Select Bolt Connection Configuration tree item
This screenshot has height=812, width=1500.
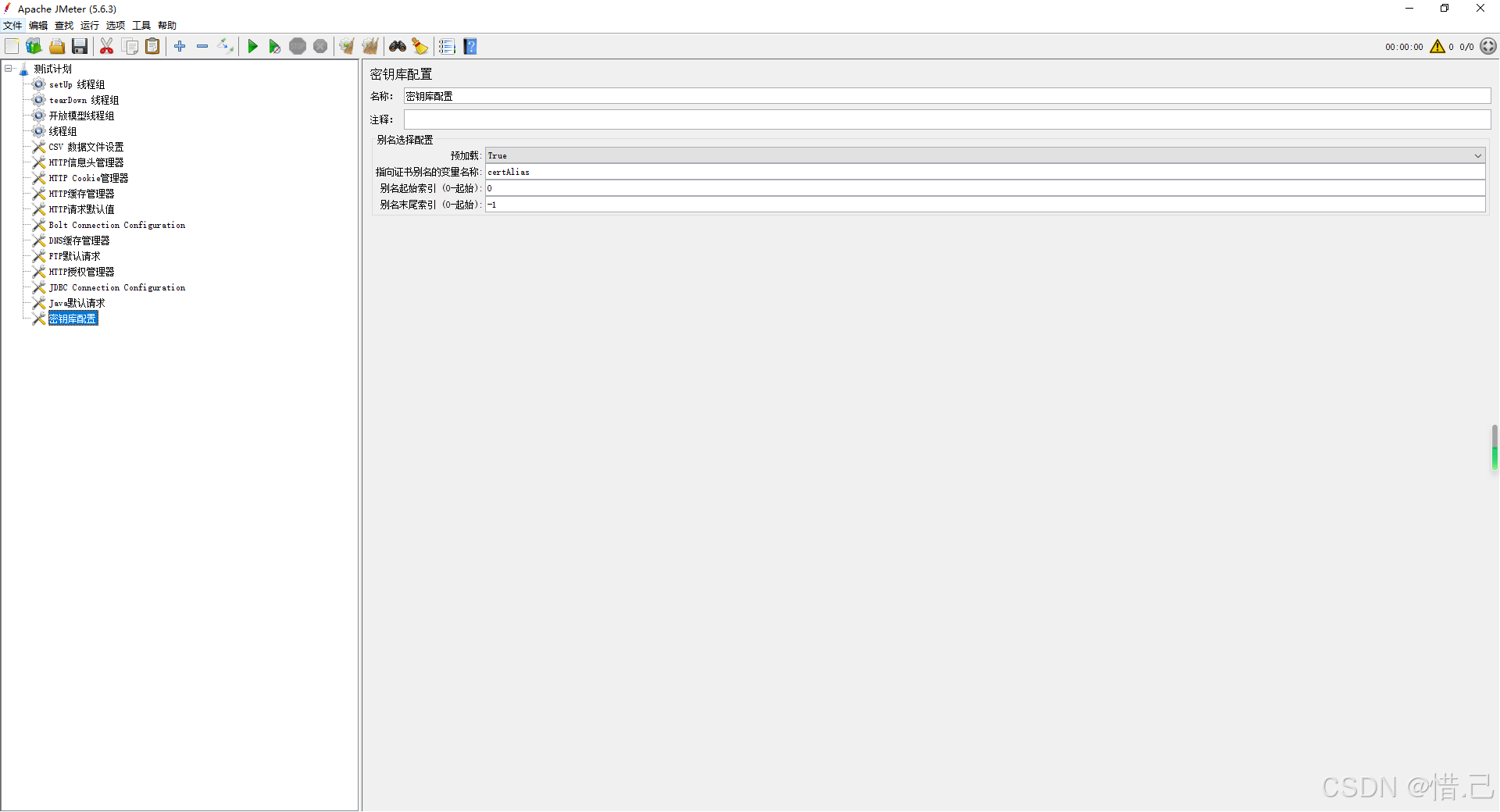[x=117, y=225]
